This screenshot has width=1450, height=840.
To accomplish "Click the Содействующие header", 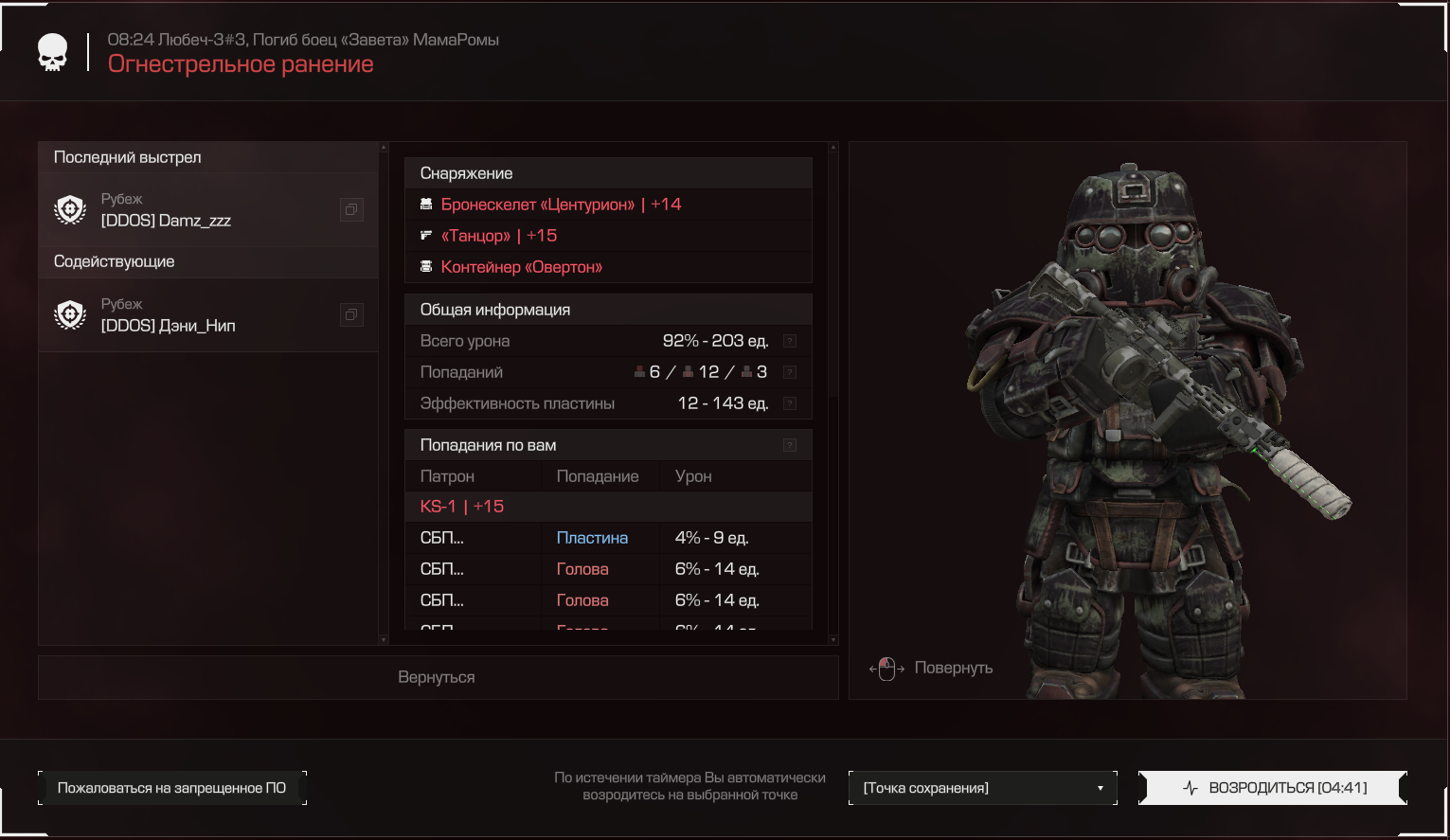I will [208, 262].
